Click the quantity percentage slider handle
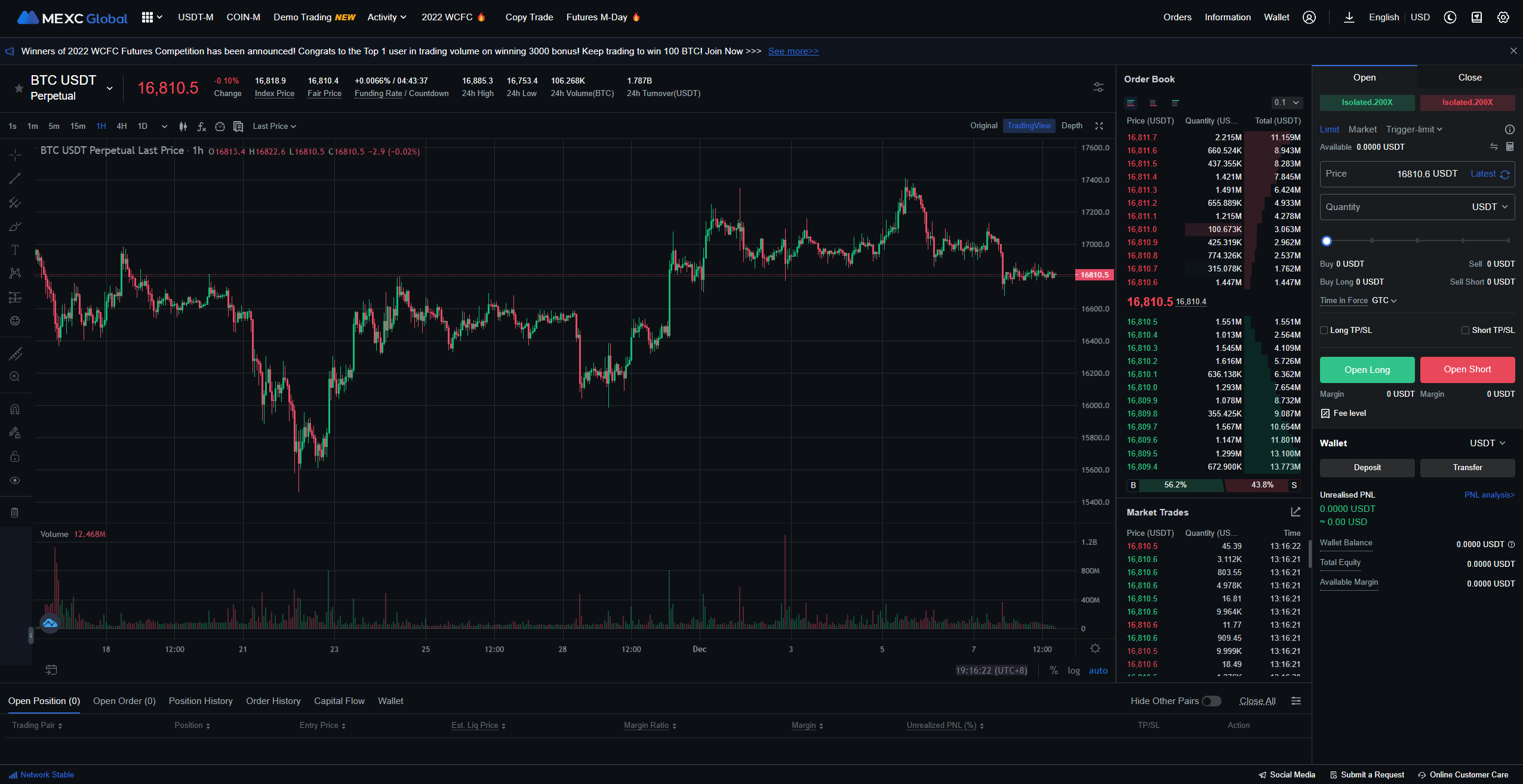The width and height of the screenshot is (1523, 784). [1327, 241]
